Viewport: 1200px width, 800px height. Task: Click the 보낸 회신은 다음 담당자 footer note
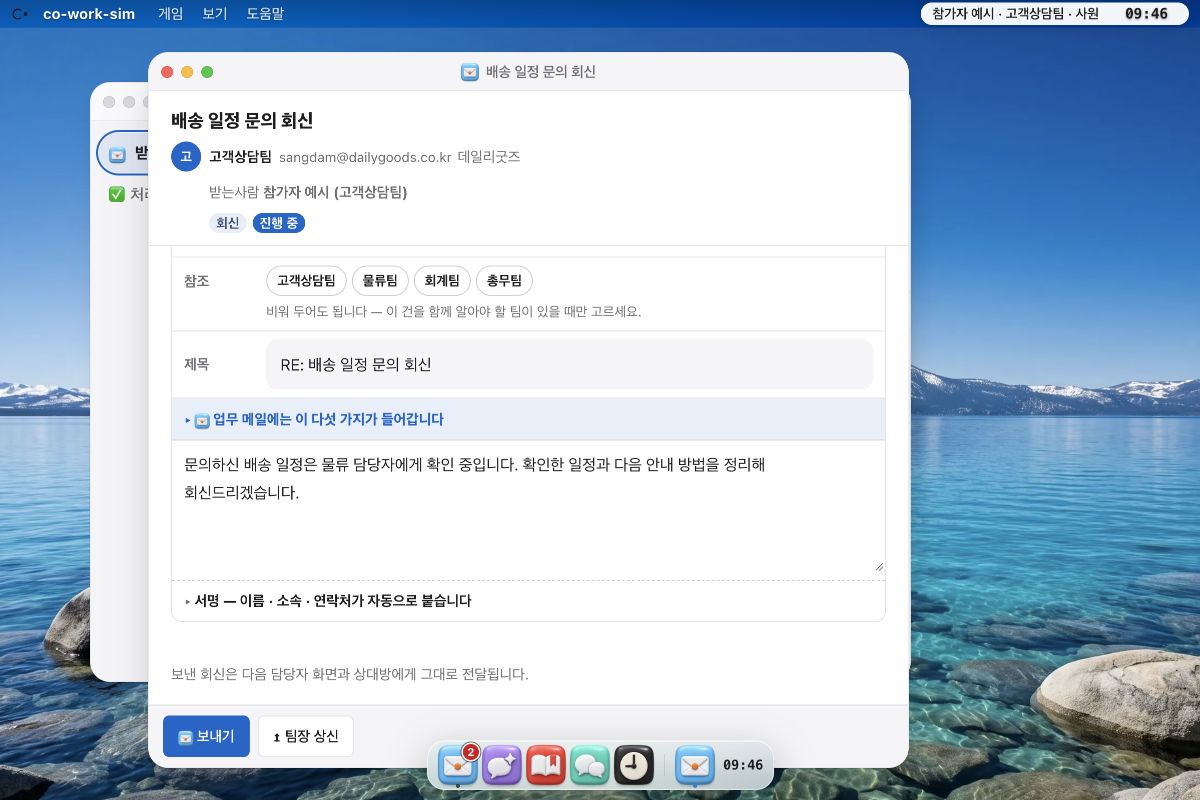click(350, 674)
